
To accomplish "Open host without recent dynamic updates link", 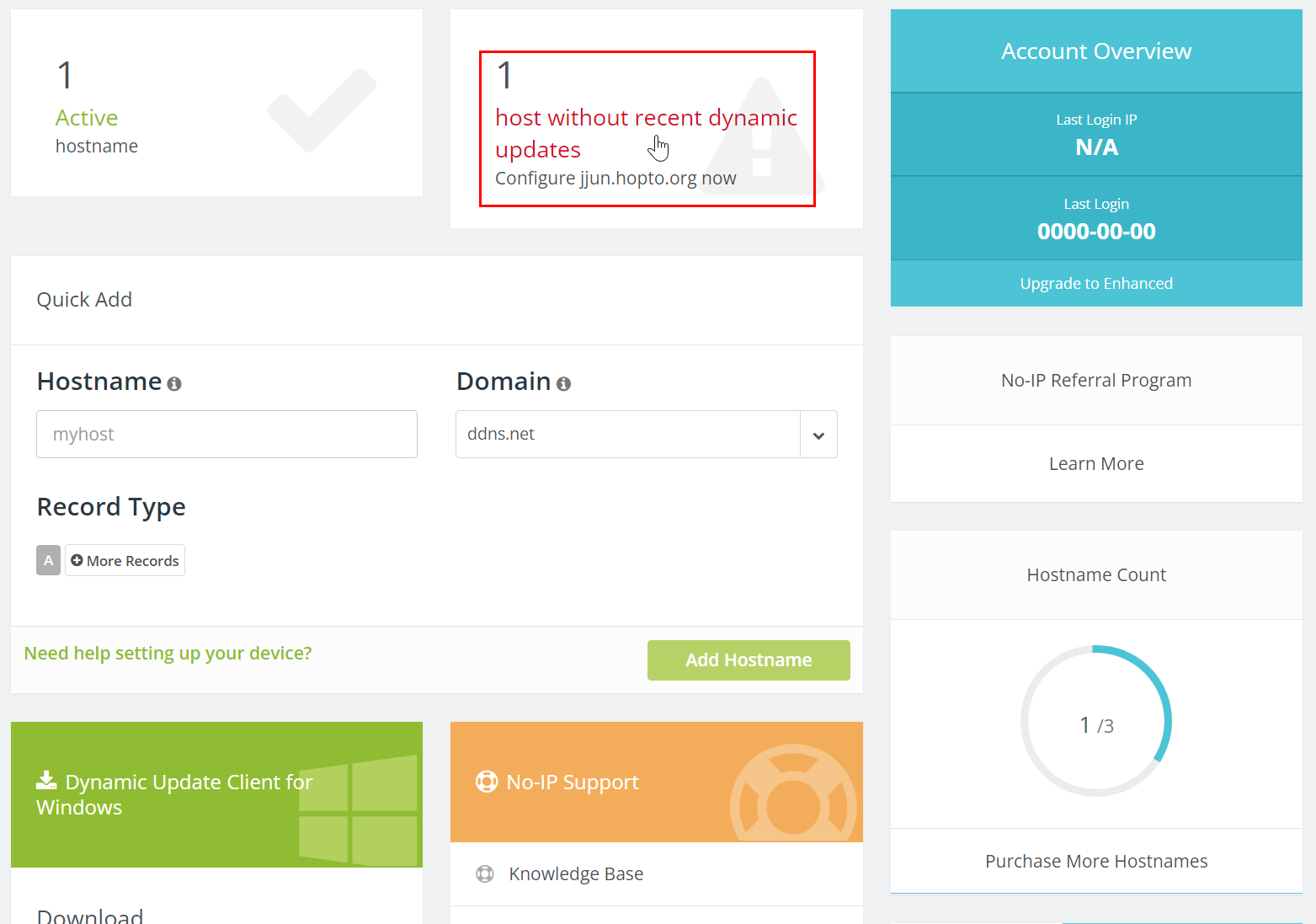I will point(646,133).
